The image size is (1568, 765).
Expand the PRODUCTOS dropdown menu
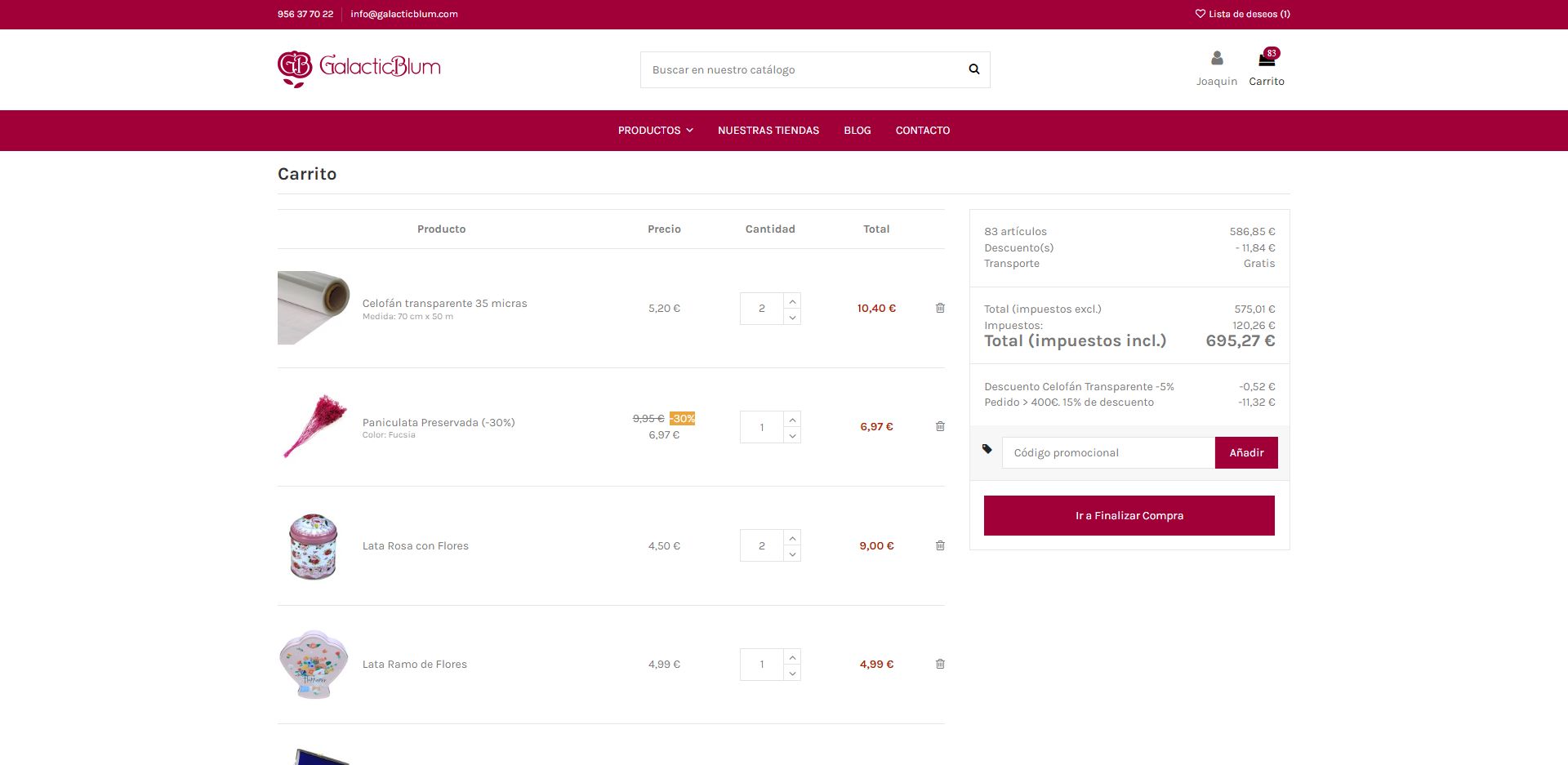coord(656,131)
